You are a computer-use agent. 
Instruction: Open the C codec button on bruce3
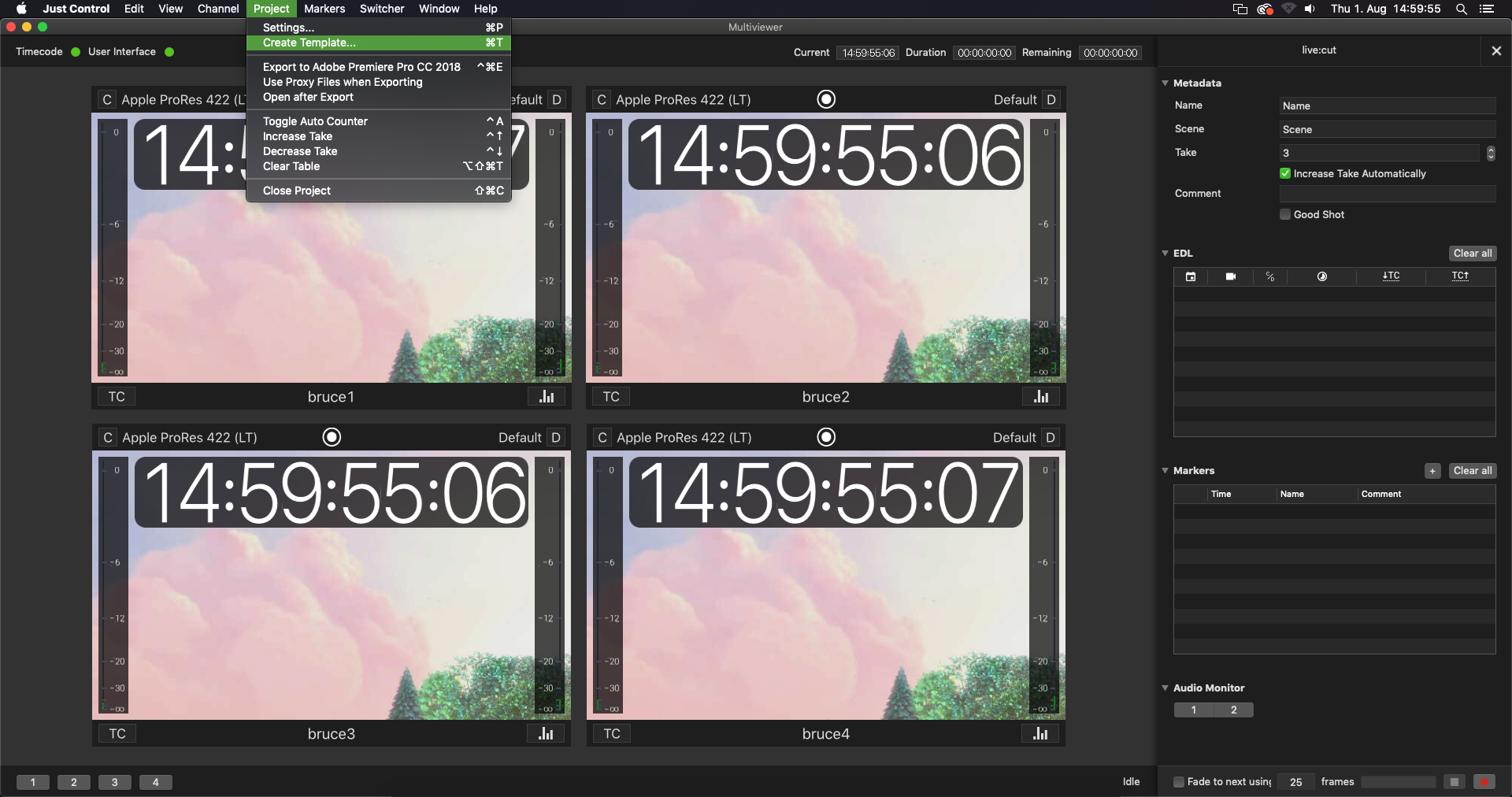[108, 437]
